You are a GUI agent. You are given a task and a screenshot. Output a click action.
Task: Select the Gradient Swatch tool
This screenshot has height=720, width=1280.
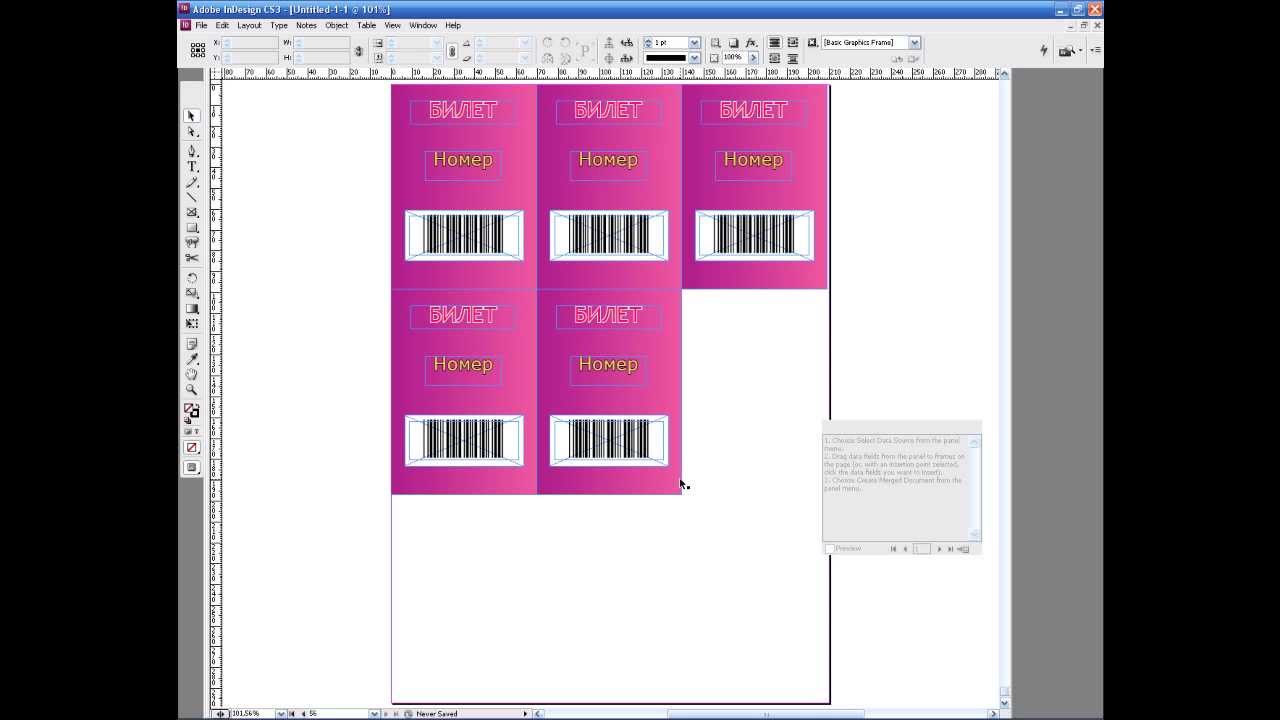pyautogui.click(x=191, y=308)
